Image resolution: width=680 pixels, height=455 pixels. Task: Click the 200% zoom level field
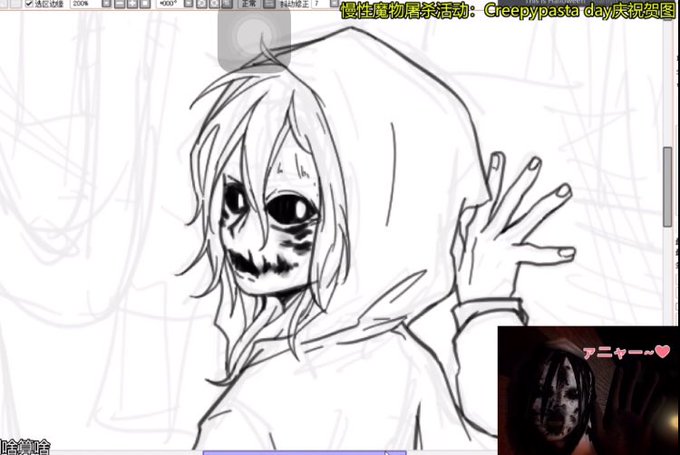[85, 3]
